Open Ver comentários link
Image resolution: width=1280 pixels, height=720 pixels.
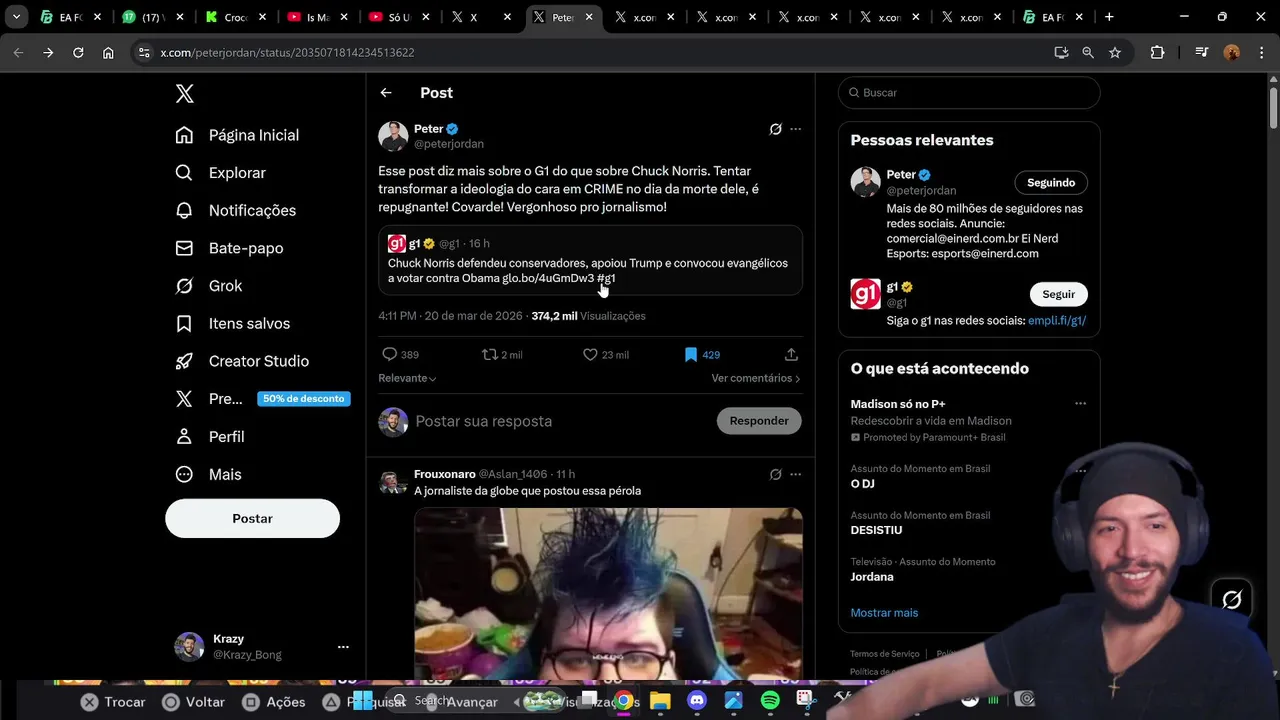coord(756,378)
